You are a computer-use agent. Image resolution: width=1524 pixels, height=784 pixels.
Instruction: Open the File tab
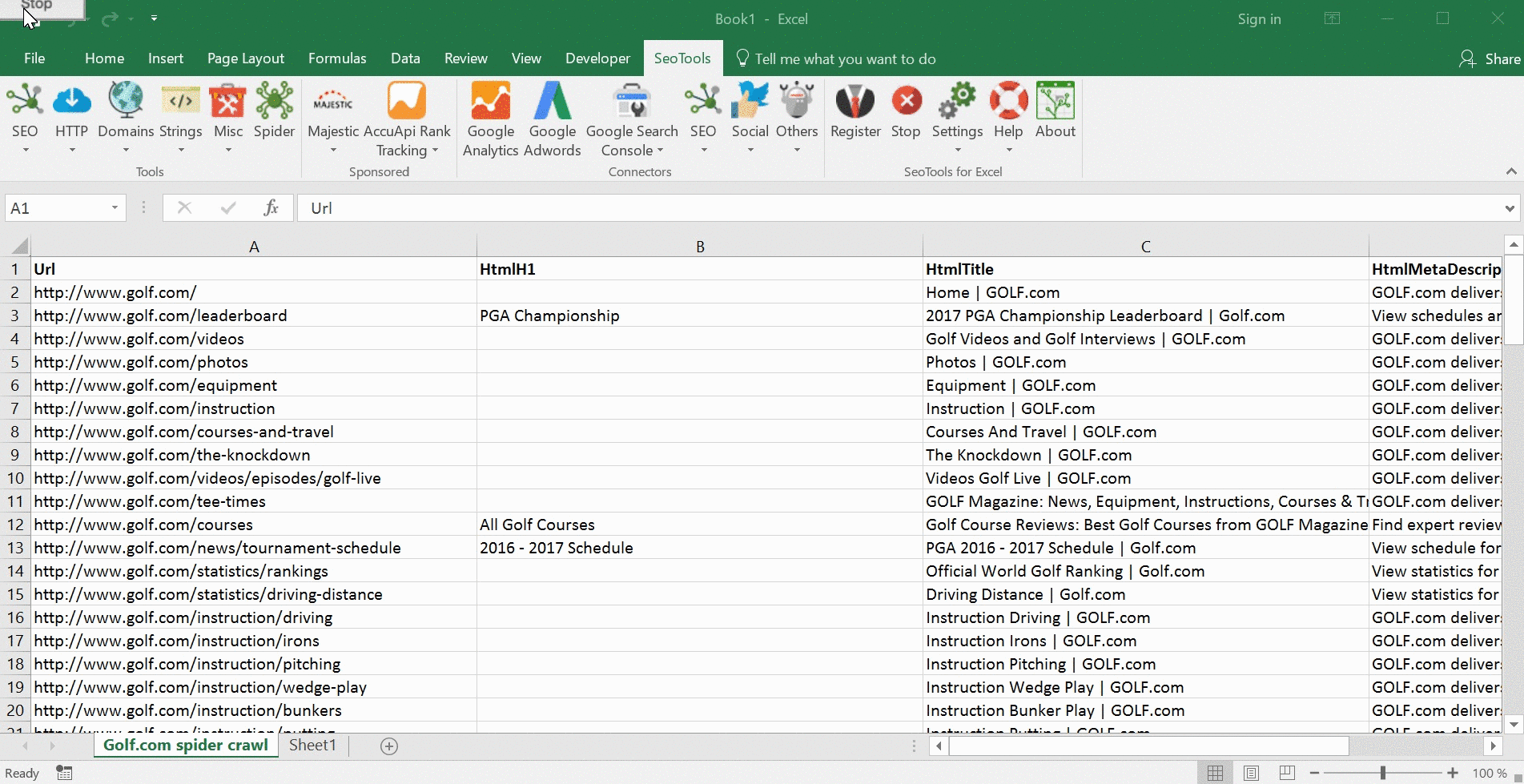click(34, 58)
